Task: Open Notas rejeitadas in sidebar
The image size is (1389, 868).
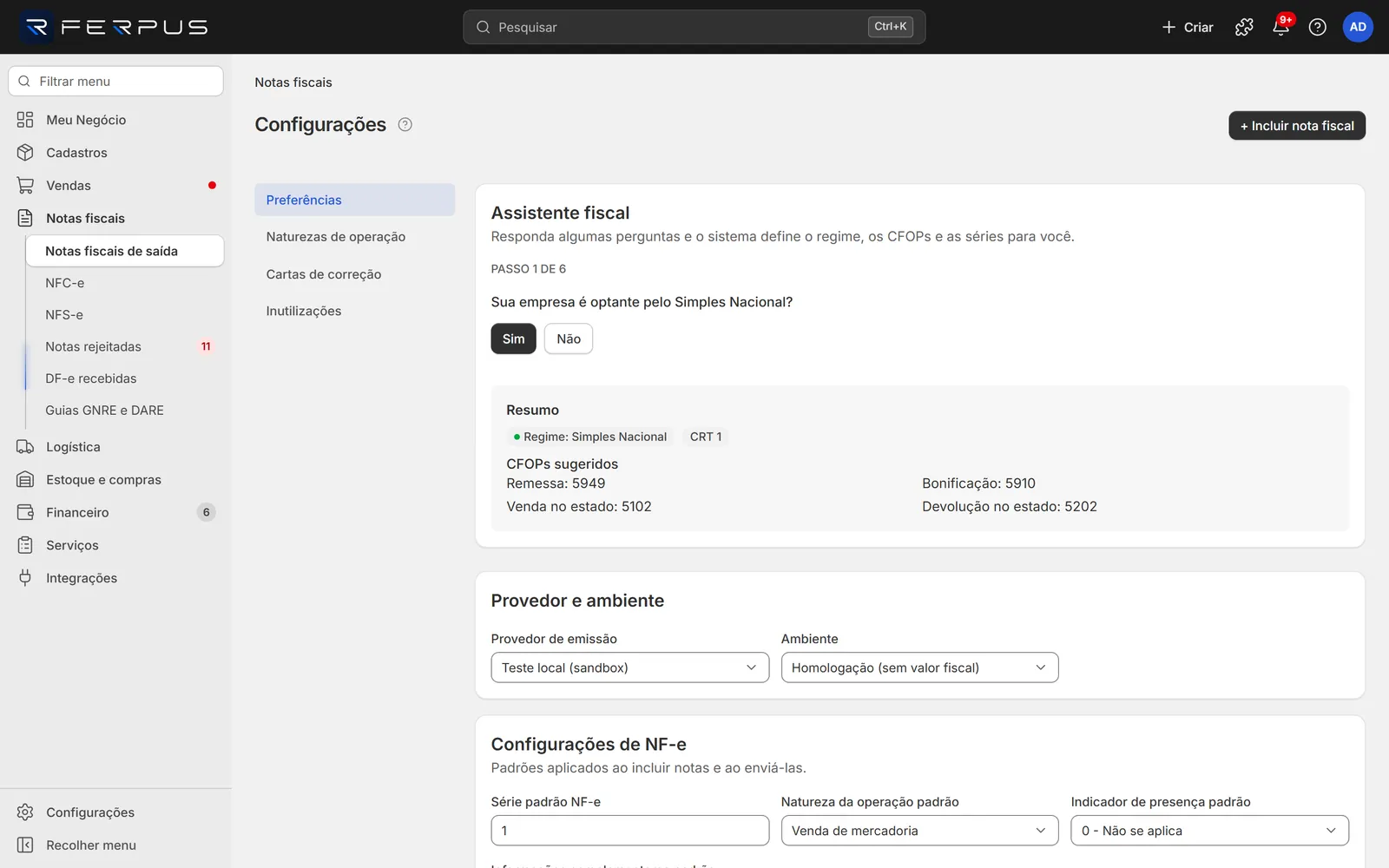Action: [124, 346]
